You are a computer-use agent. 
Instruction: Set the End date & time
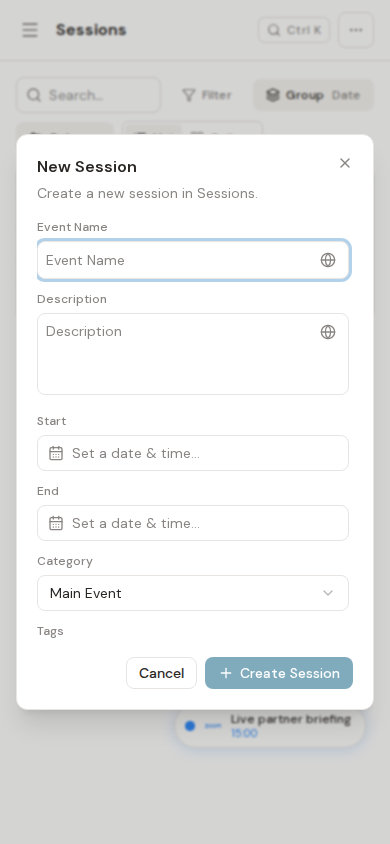point(193,523)
